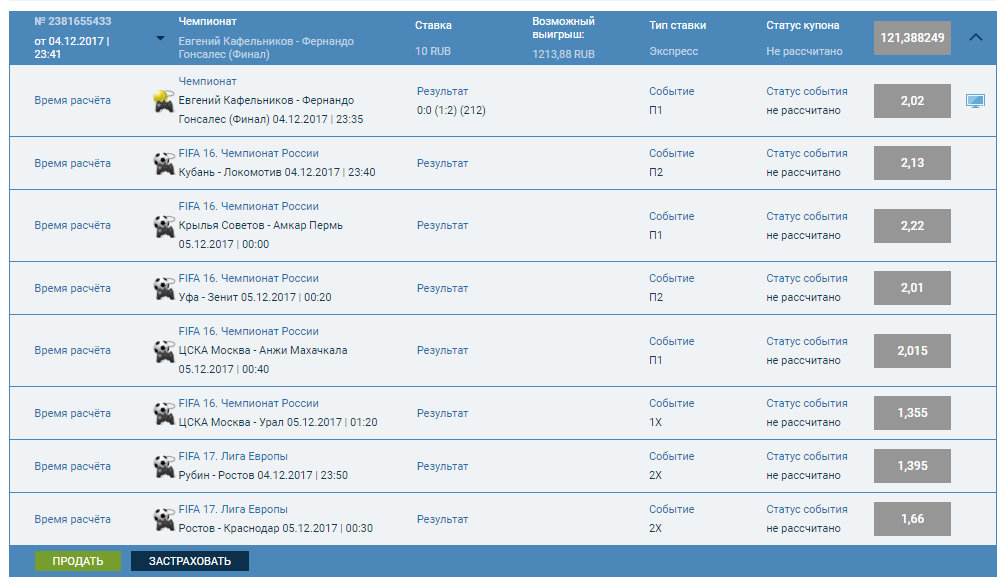This screenshot has height=583, width=1003.
Task: Click FIFA 16 league link above ЦСКА - Урал
Action: coord(248,403)
